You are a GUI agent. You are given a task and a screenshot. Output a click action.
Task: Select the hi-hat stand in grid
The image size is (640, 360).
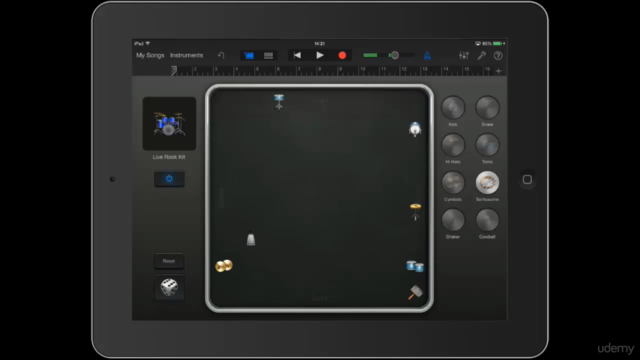(415, 211)
